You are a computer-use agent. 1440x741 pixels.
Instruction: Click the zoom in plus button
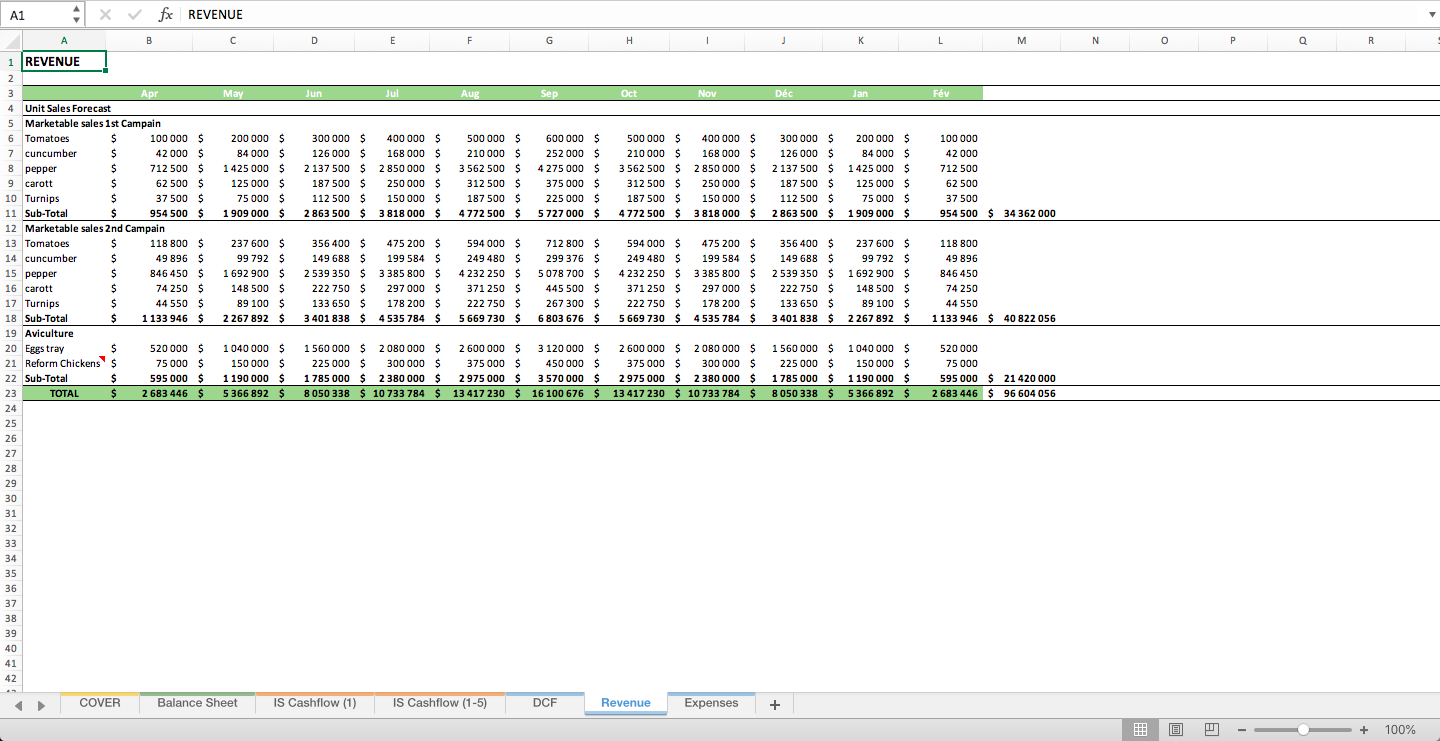pos(1364,730)
